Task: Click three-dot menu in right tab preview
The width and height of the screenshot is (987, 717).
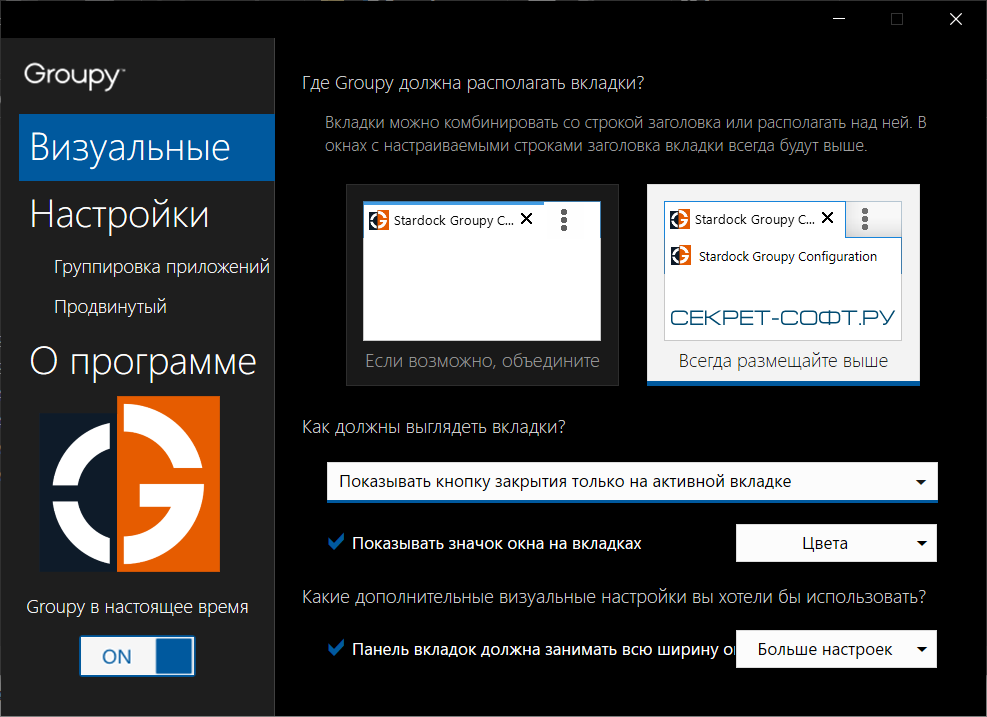Action: click(x=865, y=219)
